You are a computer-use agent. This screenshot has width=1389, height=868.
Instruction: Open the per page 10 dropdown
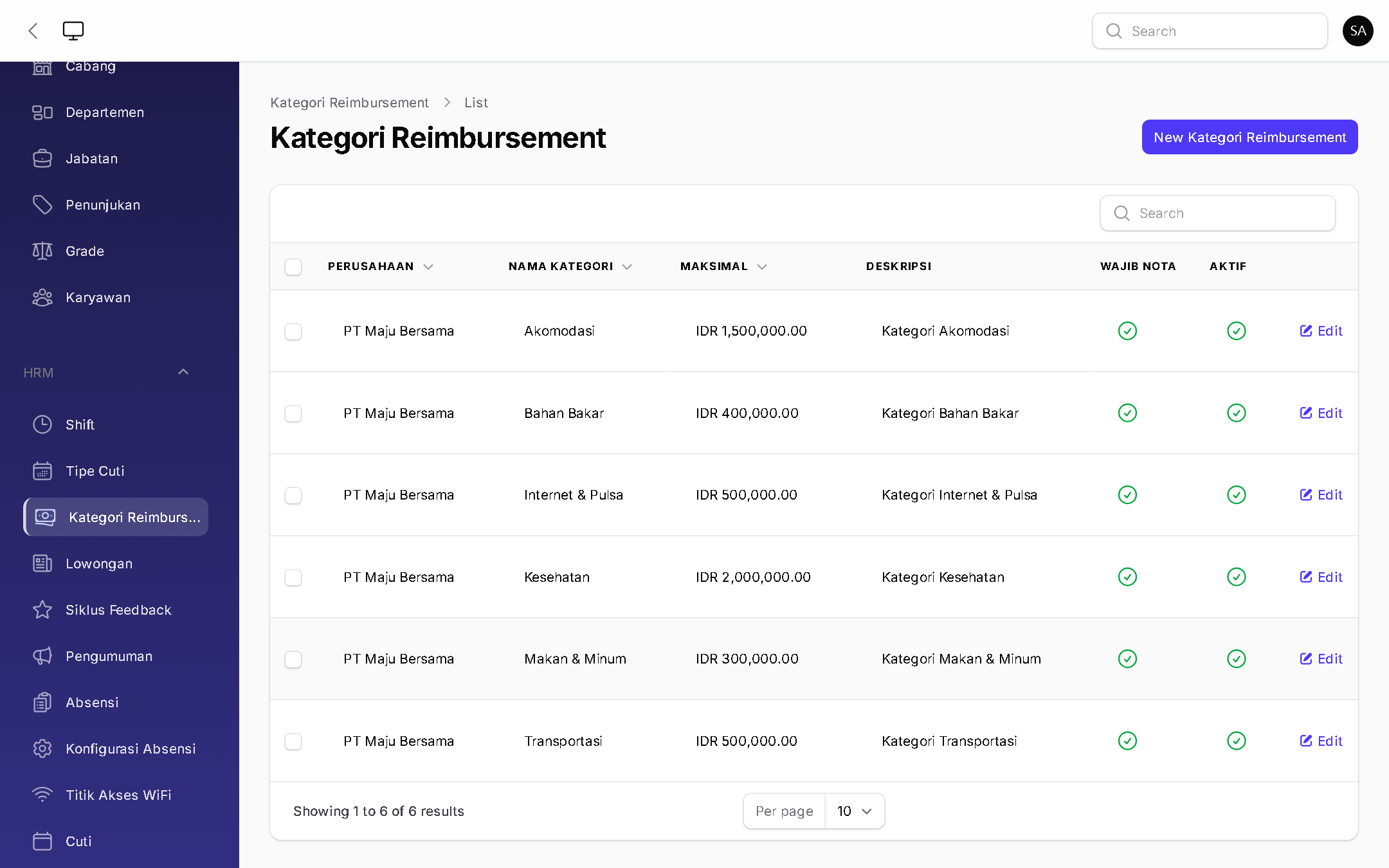coord(855,811)
